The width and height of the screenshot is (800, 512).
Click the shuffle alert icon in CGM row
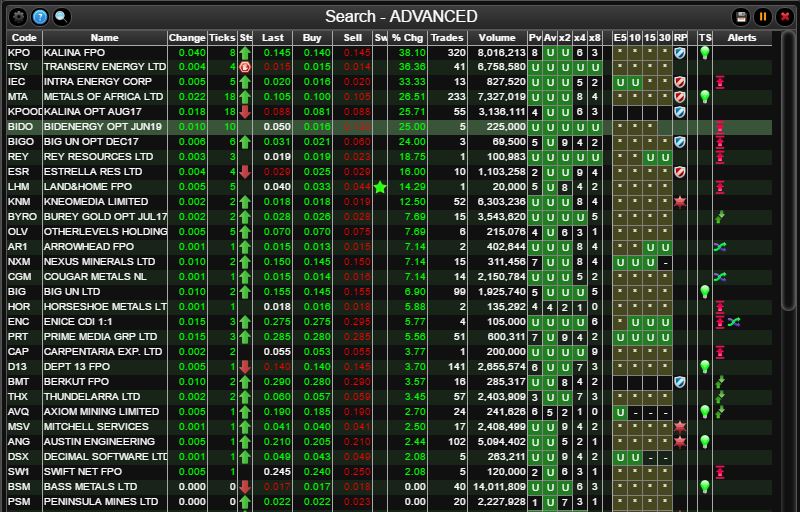tap(720, 277)
